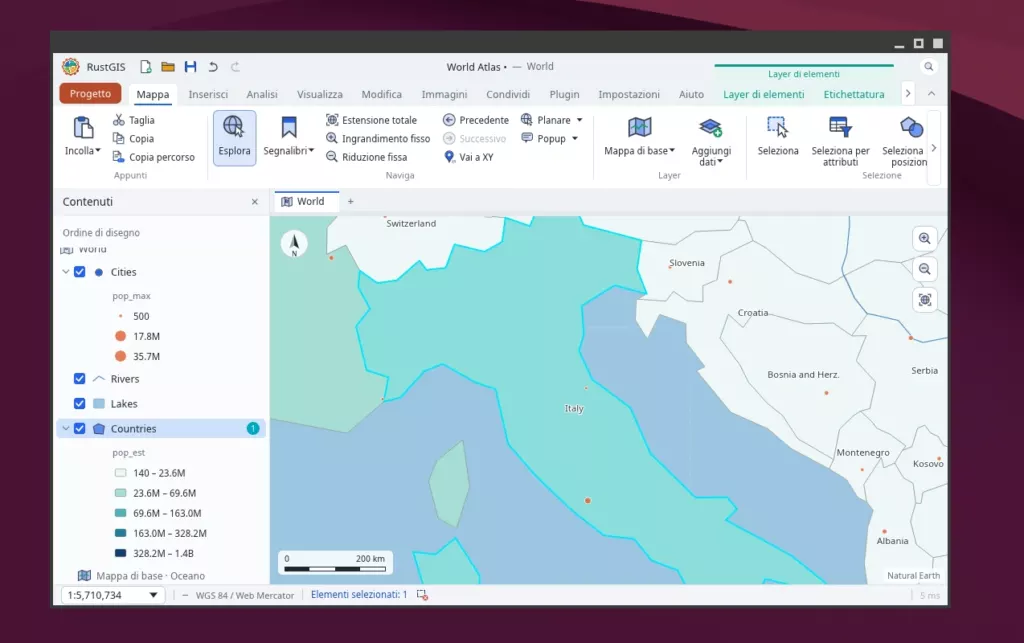Image resolution: width=1024 pixels, height=643 pixels.
Task: Create a new project file icon
Action: coord(146,67)
